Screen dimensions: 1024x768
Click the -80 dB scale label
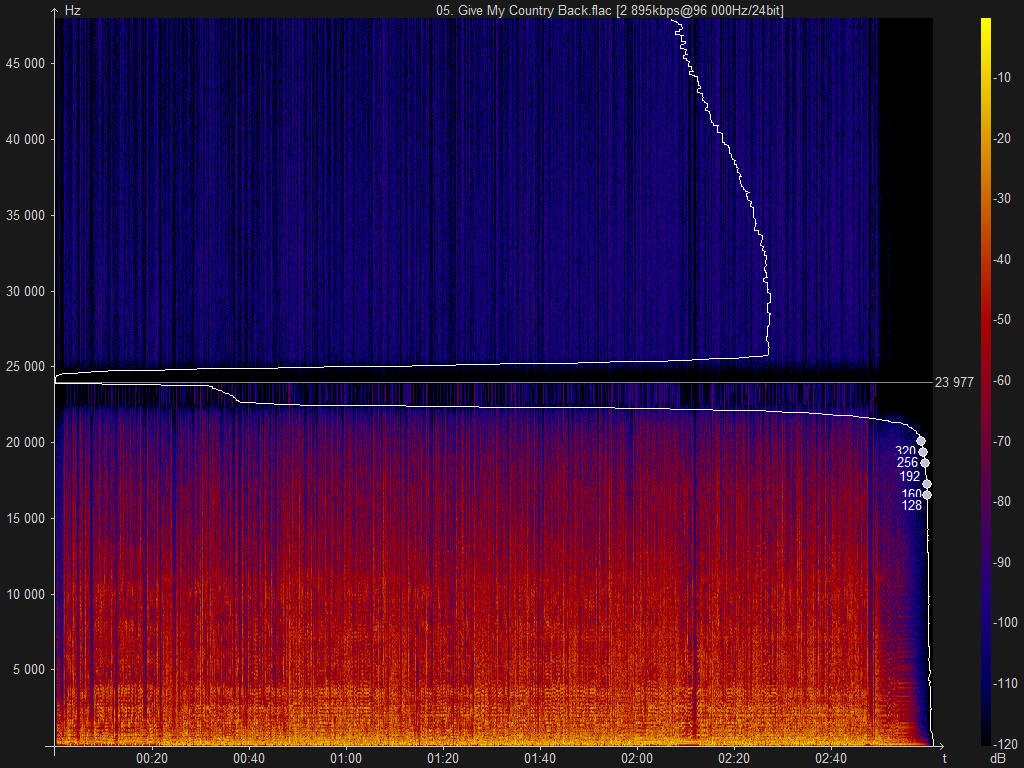tap(1002, 502)
